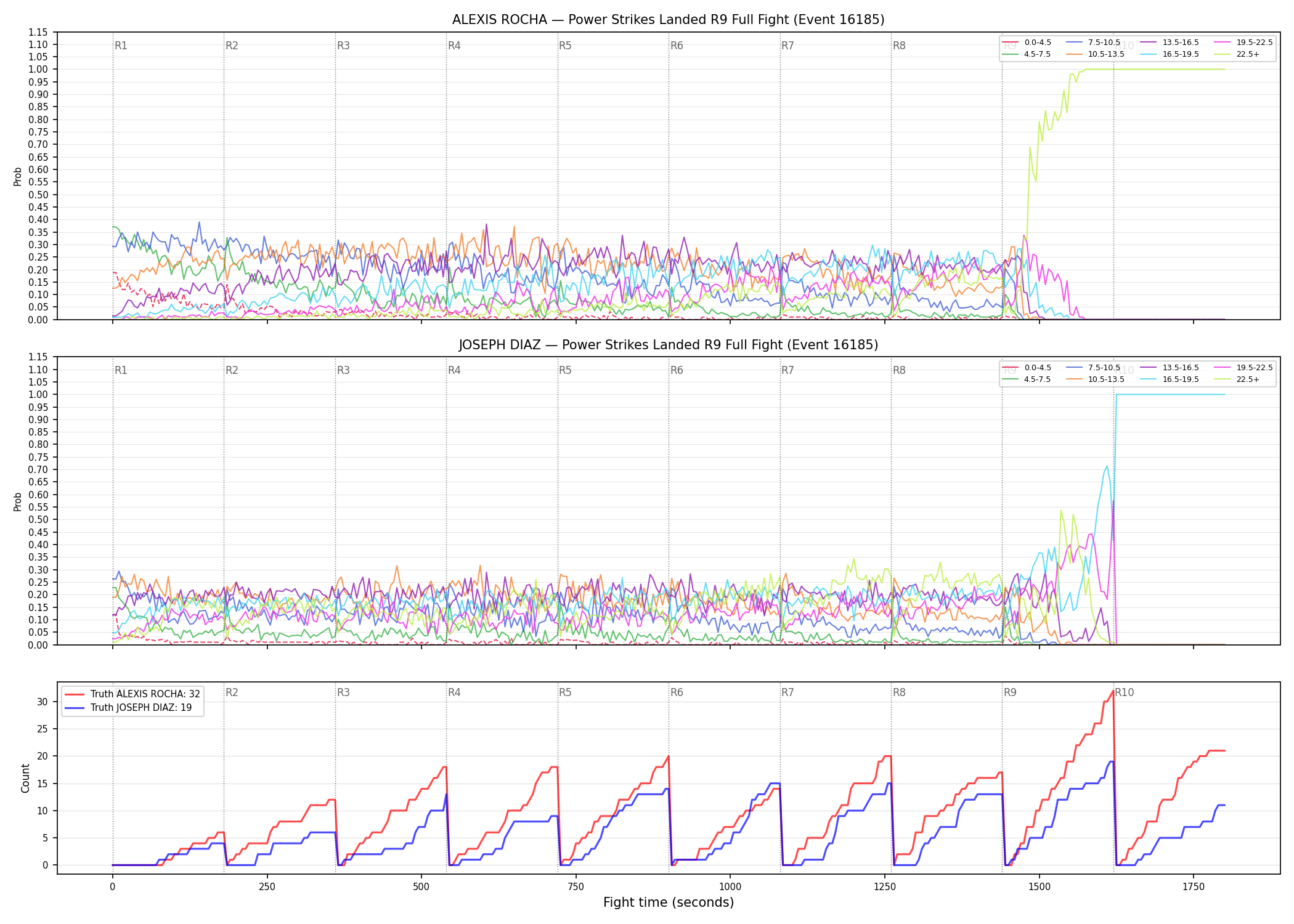Click the 1500 tick label on the time axis
This screenshot has height=924, width=1294.
point(1039,887)
